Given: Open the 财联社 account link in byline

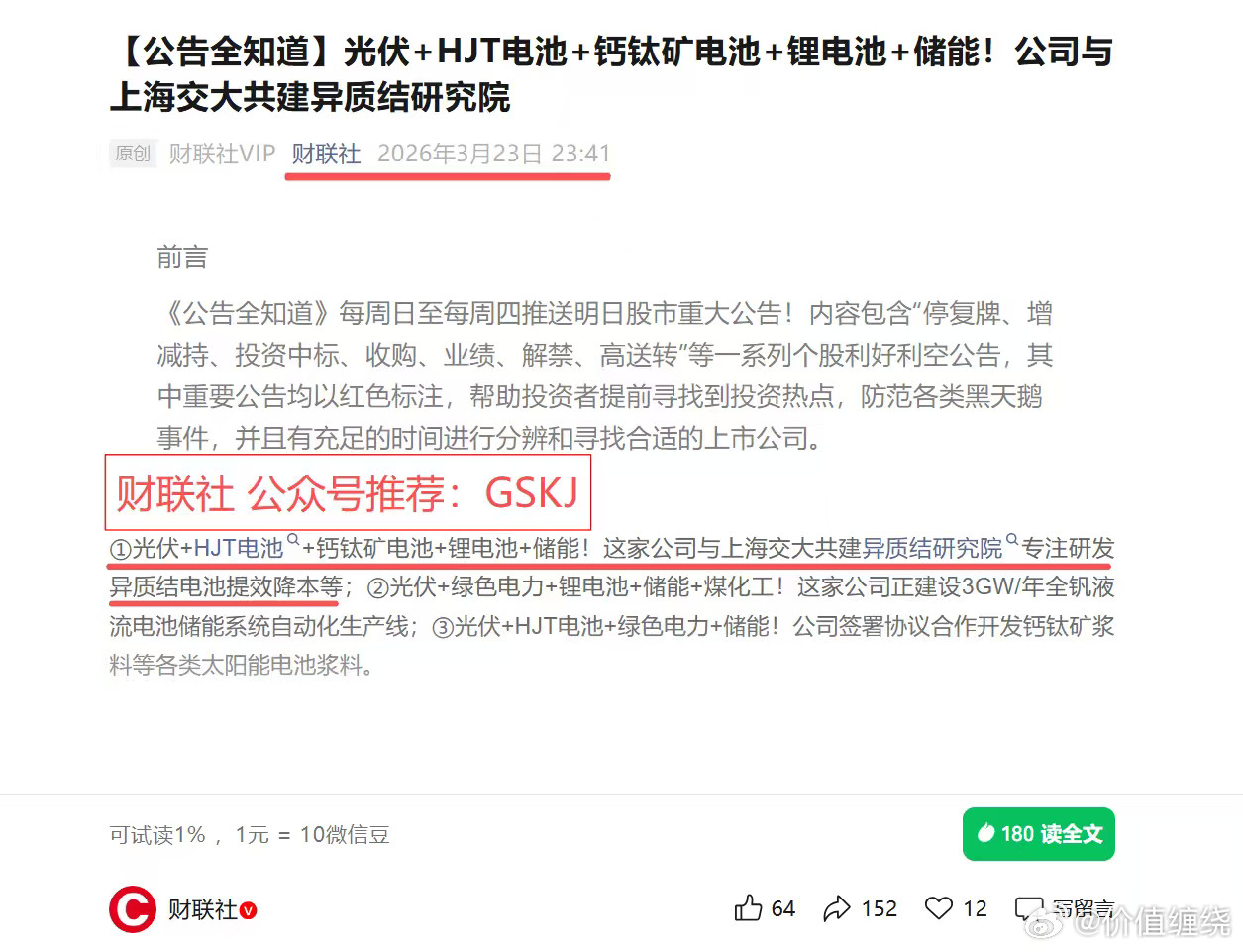Looking at the screenshot, I should click(x=326, y=154).
